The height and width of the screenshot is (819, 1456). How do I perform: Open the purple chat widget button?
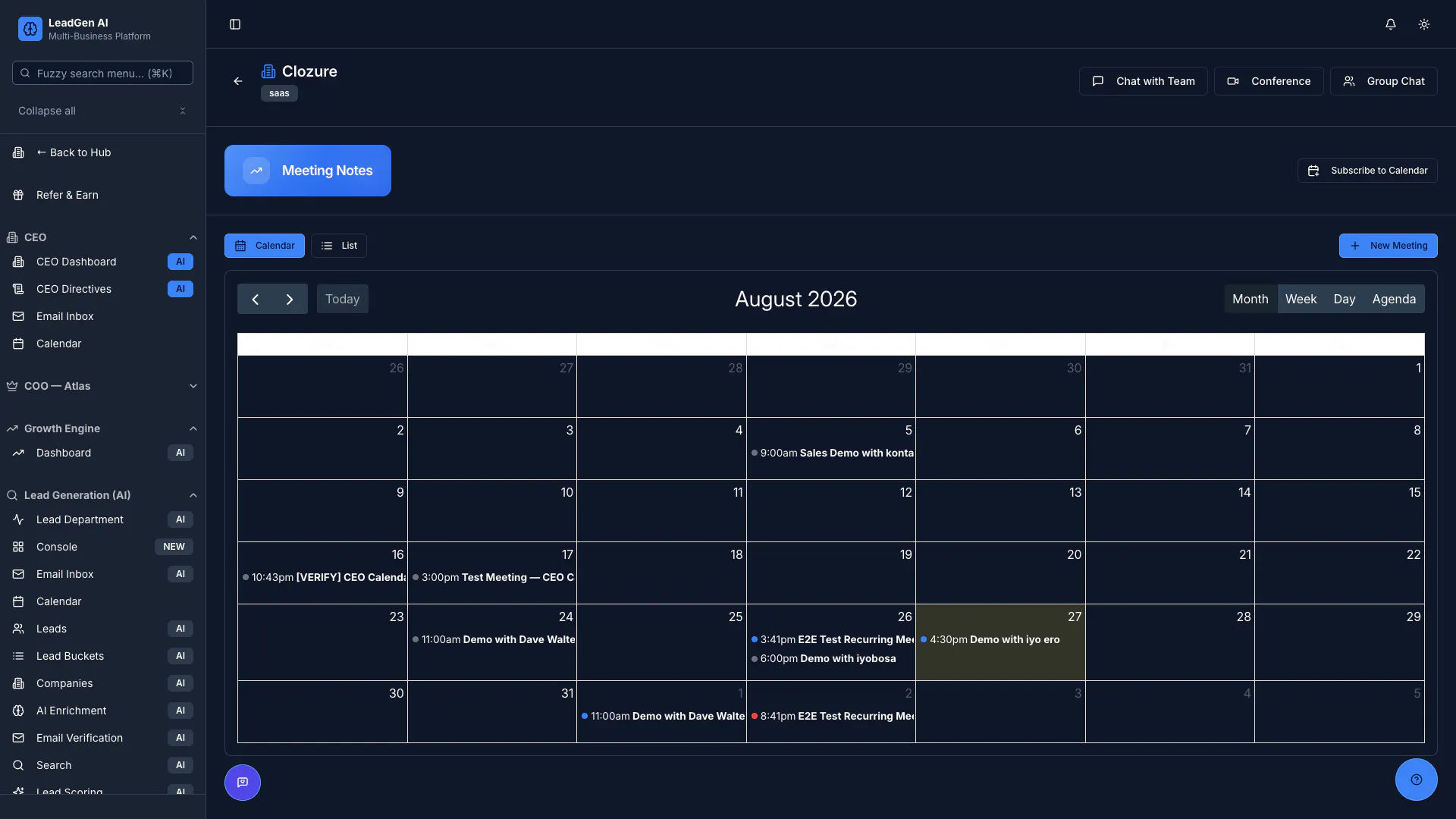click(243, 783)
